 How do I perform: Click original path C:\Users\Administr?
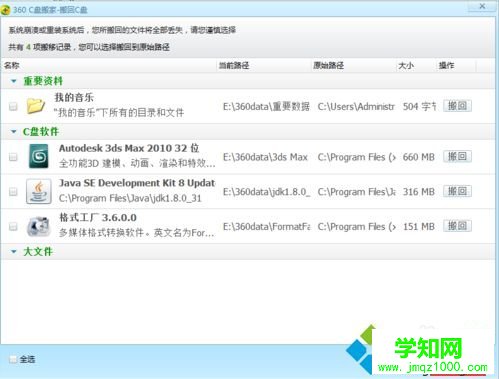[356, 107]
